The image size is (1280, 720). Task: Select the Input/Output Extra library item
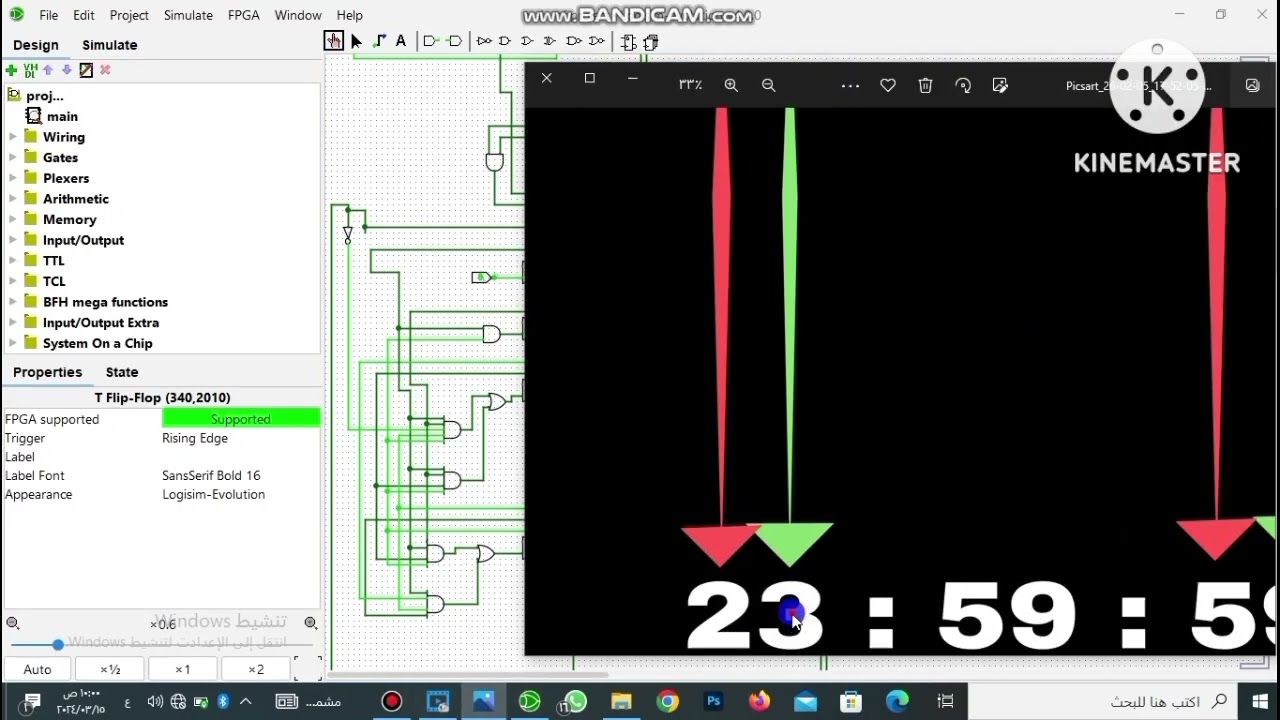pyautogui.click(x=100, y=322)
